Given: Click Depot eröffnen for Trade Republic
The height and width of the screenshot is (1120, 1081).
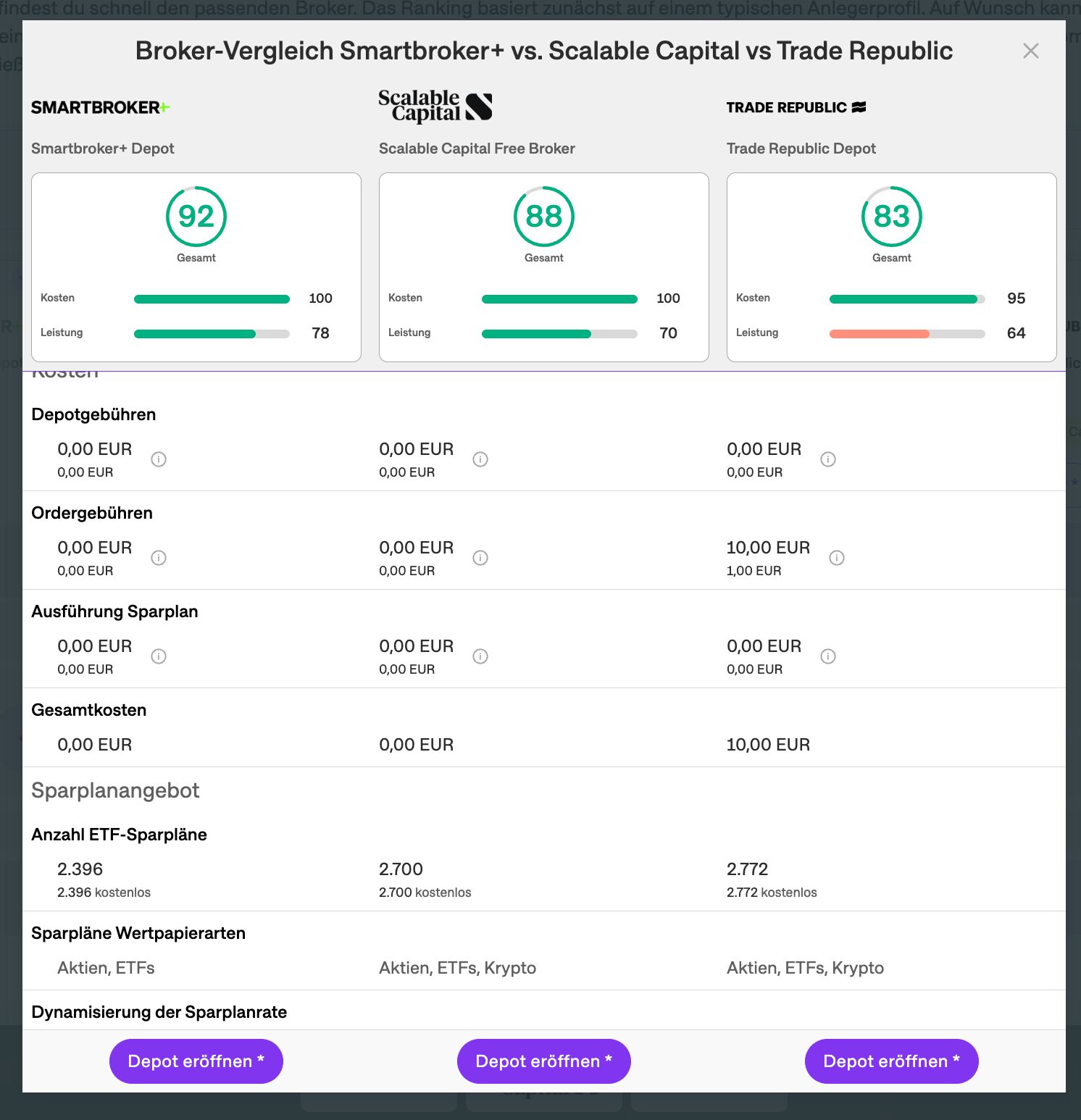Looking at the screenshot, I should [892, 1061].
